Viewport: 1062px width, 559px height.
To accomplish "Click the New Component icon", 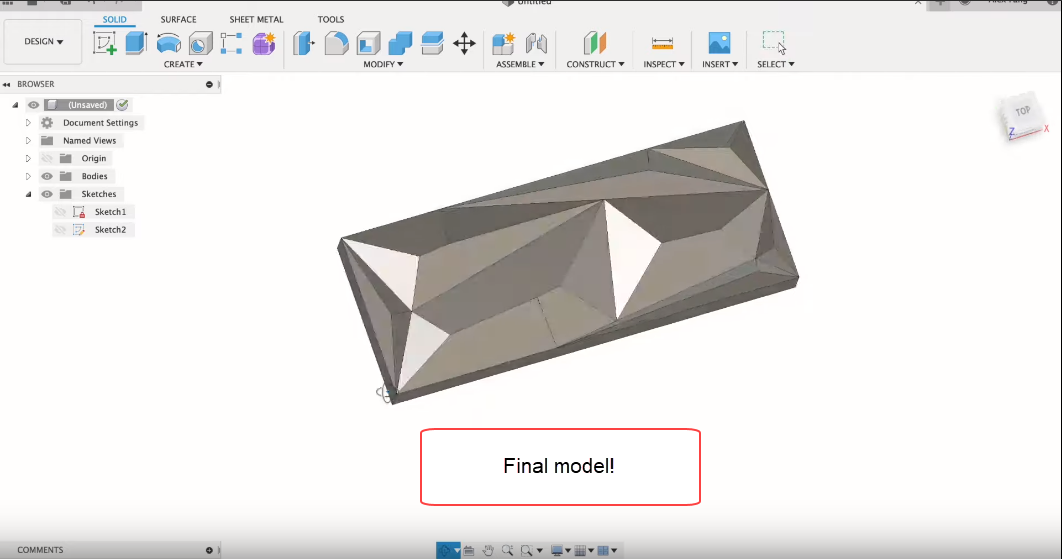I will coord(503,43).
